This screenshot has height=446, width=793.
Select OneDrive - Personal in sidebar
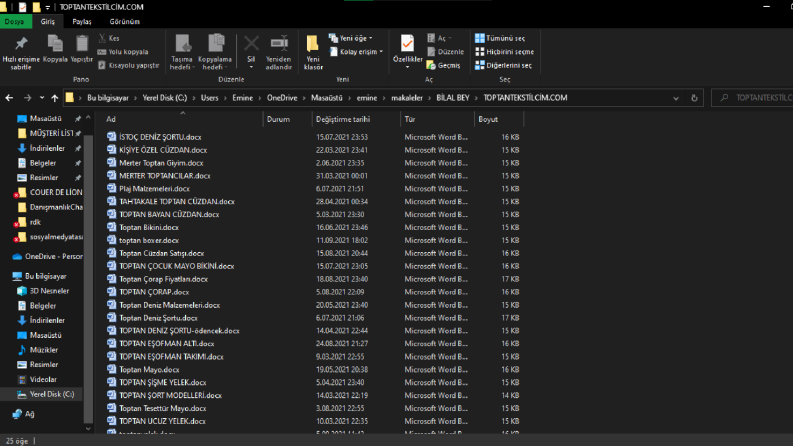(54, 256)
